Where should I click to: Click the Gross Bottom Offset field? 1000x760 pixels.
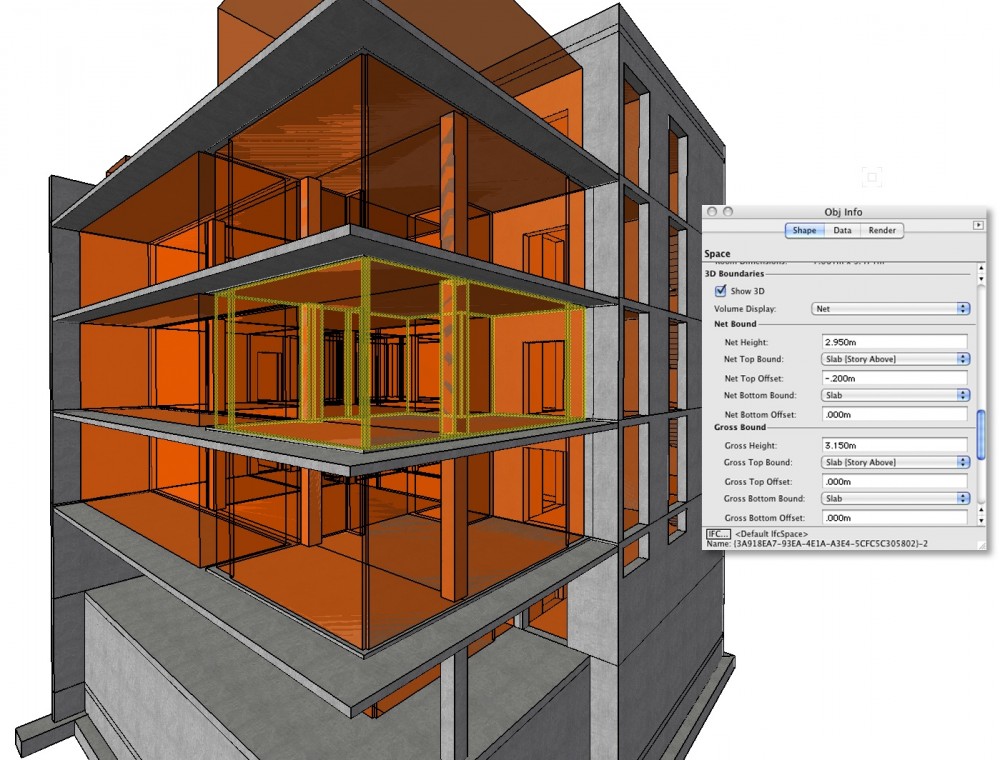(895, 518)
